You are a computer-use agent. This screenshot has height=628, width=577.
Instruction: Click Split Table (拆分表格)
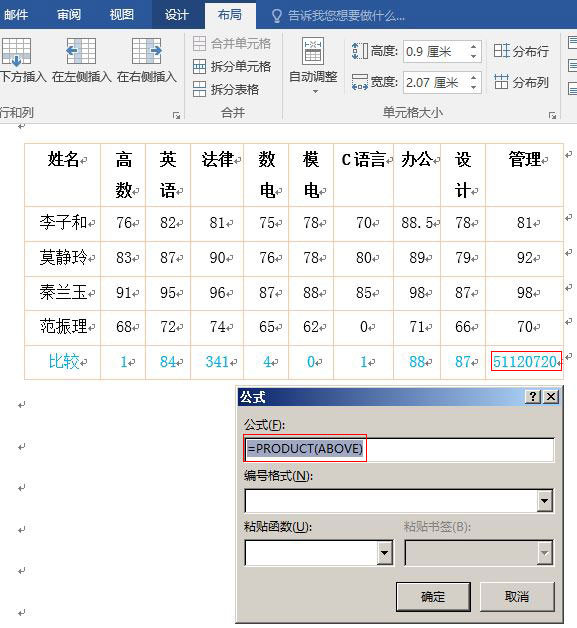click(x=226, y=89)
